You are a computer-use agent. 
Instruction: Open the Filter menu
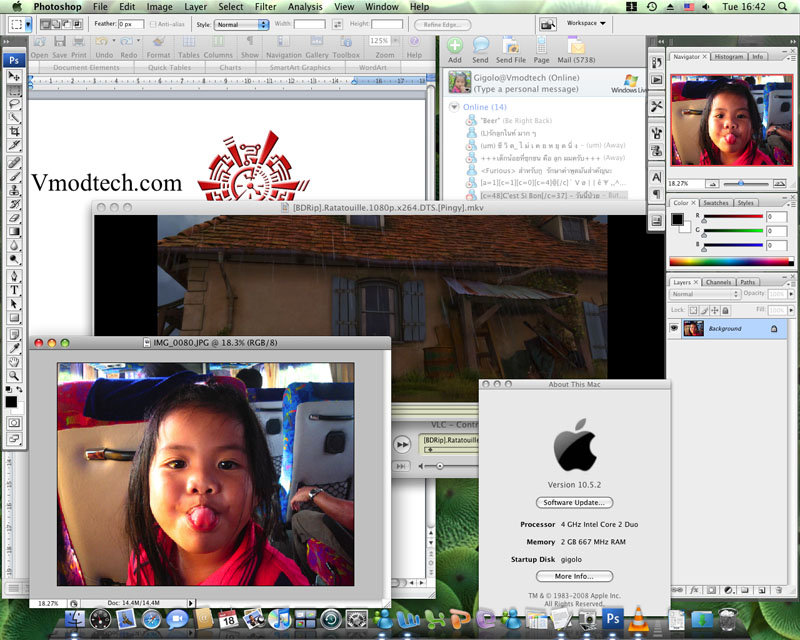(x=265, y=7)
